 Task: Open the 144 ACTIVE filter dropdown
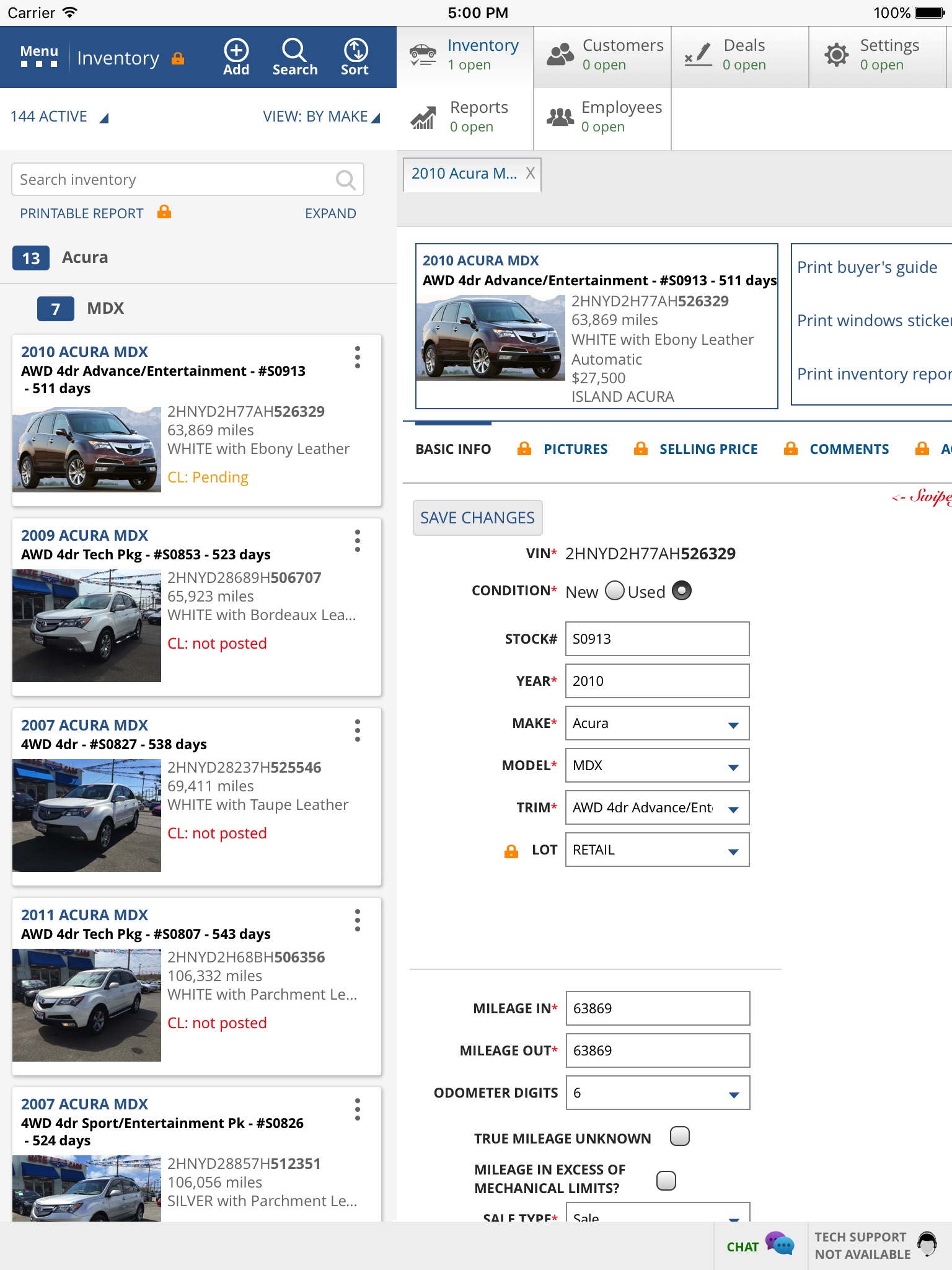tap(59, 117)
